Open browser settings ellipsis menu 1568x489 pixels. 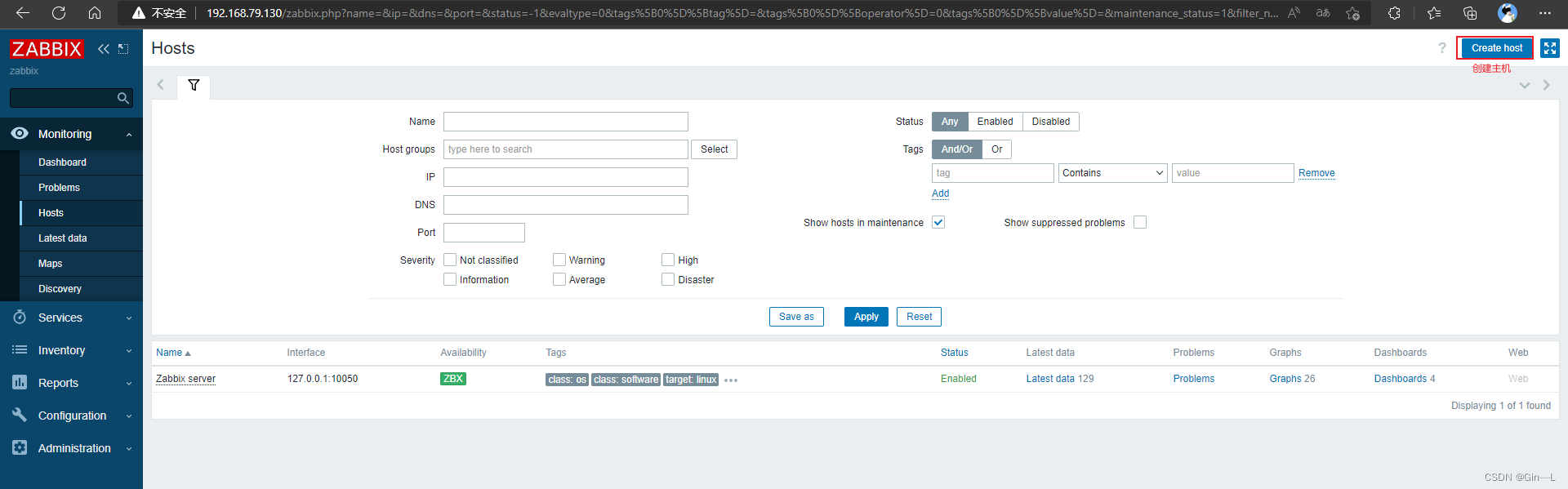click(x=1544, y=13)
